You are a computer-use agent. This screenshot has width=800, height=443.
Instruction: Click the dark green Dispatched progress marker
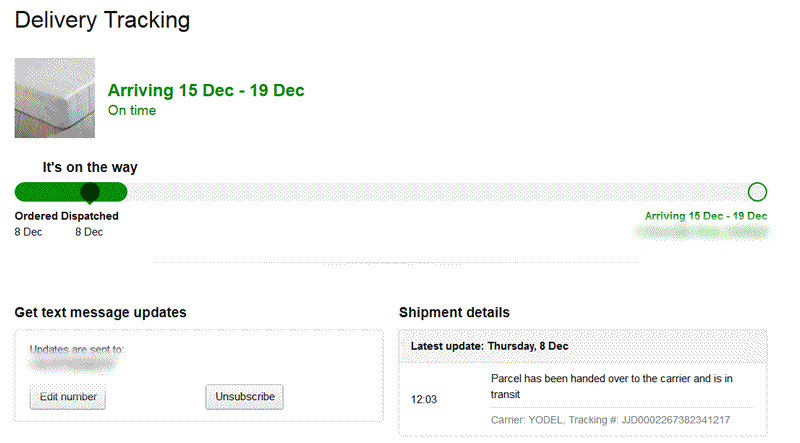(90, 192)
